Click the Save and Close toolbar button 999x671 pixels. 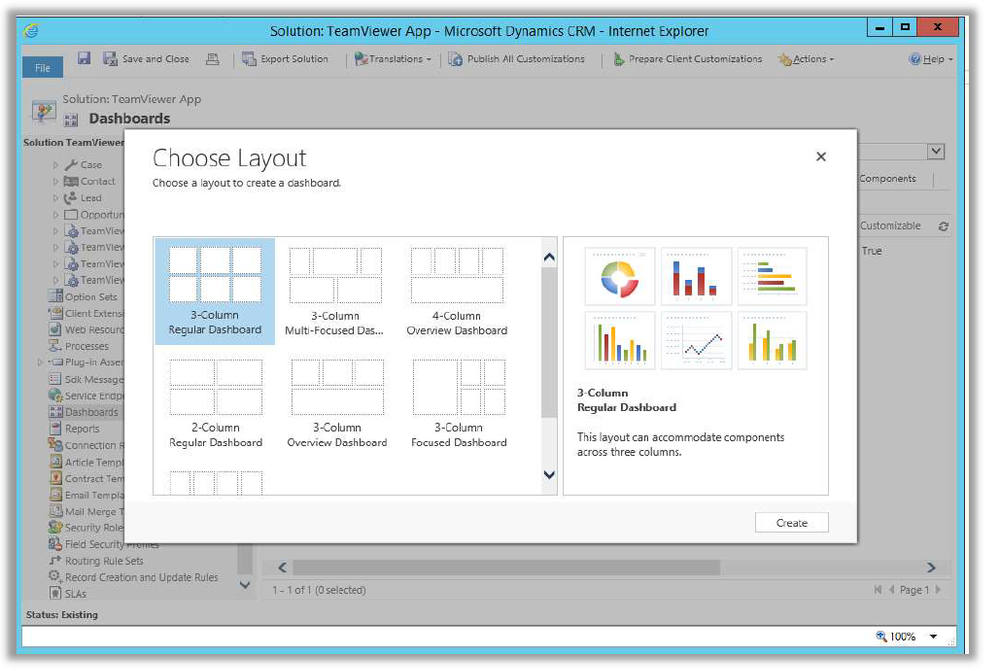tap(146, 59)
